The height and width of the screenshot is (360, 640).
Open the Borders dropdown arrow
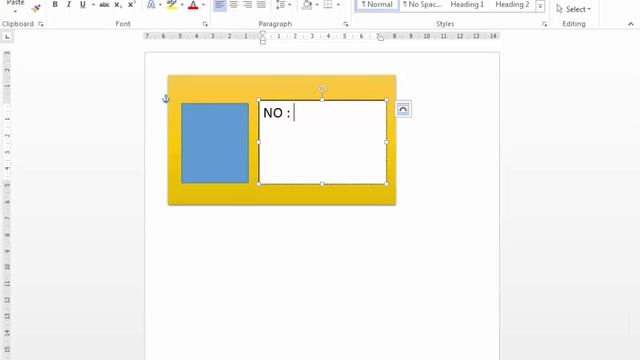(x=338, y=5)
